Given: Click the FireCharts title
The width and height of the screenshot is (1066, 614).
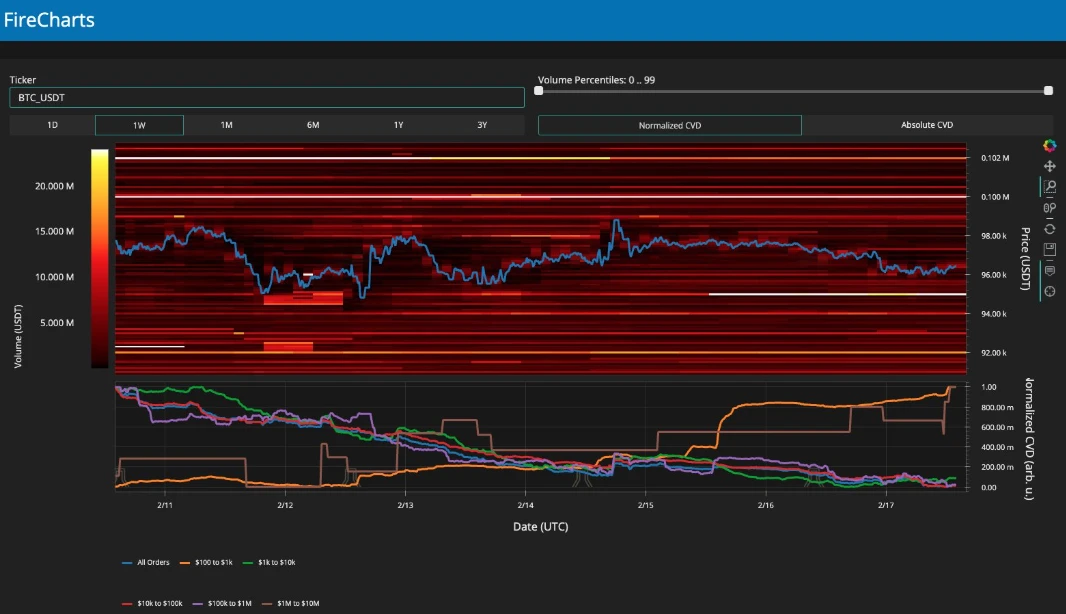Looking at the screenshot, I should point(49,20).
